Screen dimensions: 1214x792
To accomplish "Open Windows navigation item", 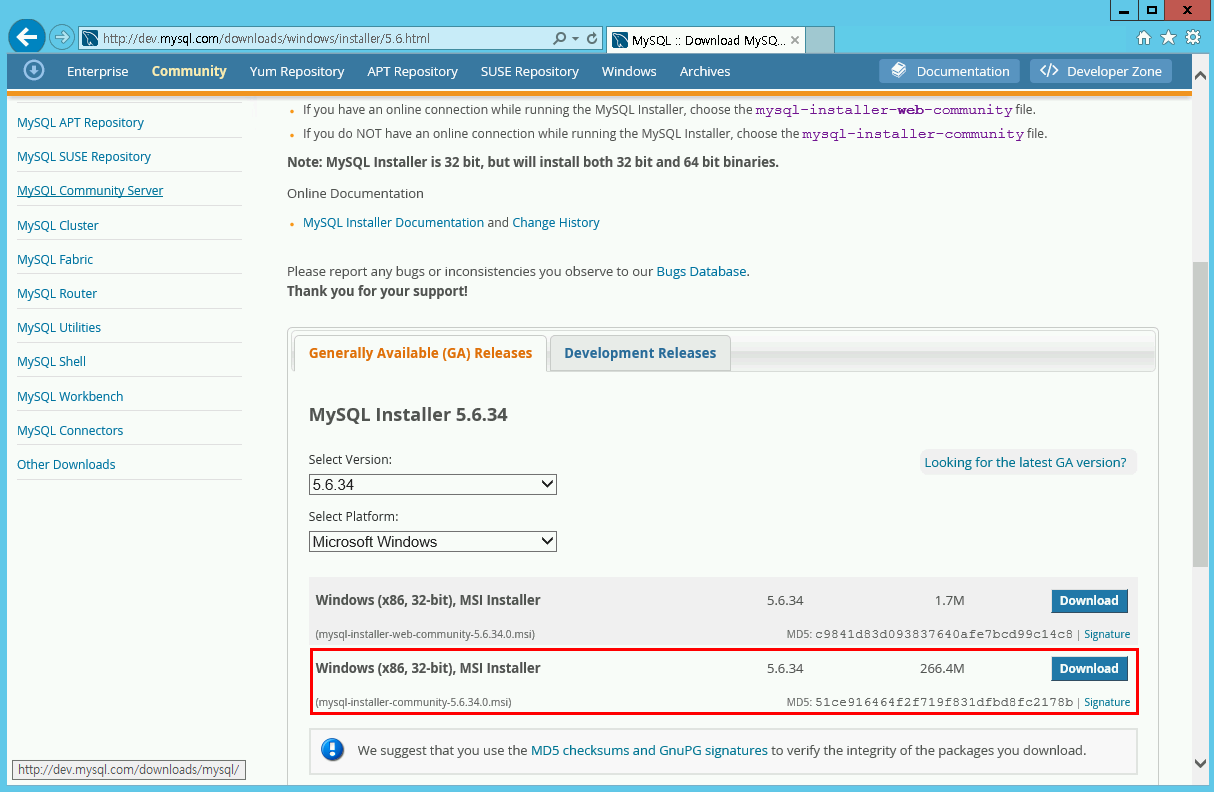I will click(x=629, y=71).
